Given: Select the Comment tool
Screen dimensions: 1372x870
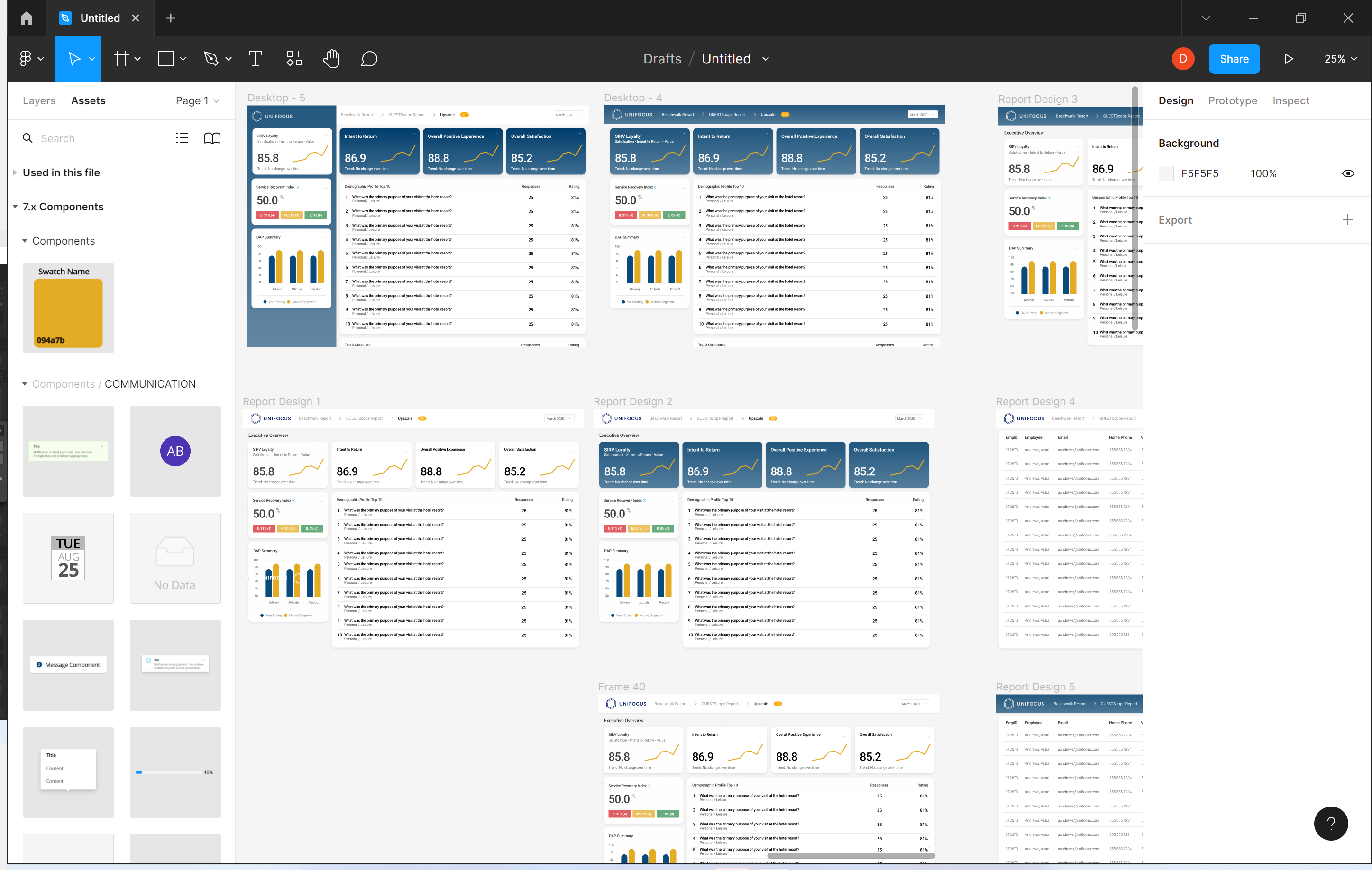Looking at the screenshot, I should [x=369, y=59].
